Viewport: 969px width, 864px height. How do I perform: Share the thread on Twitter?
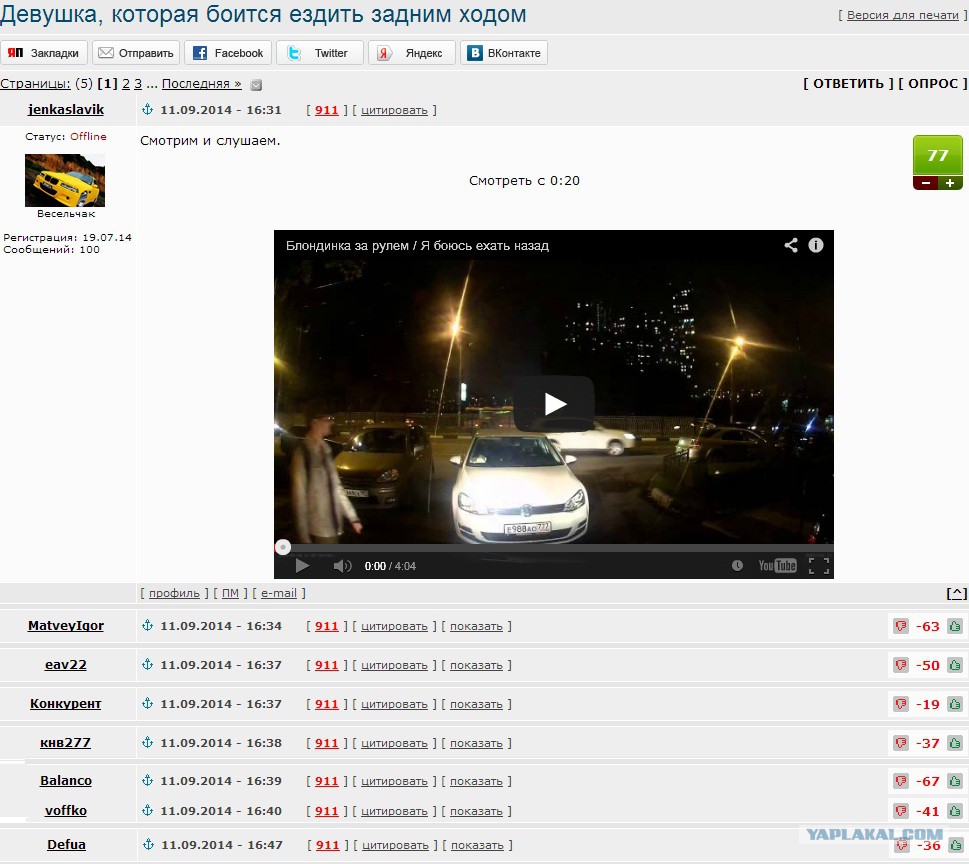(319, 53)
